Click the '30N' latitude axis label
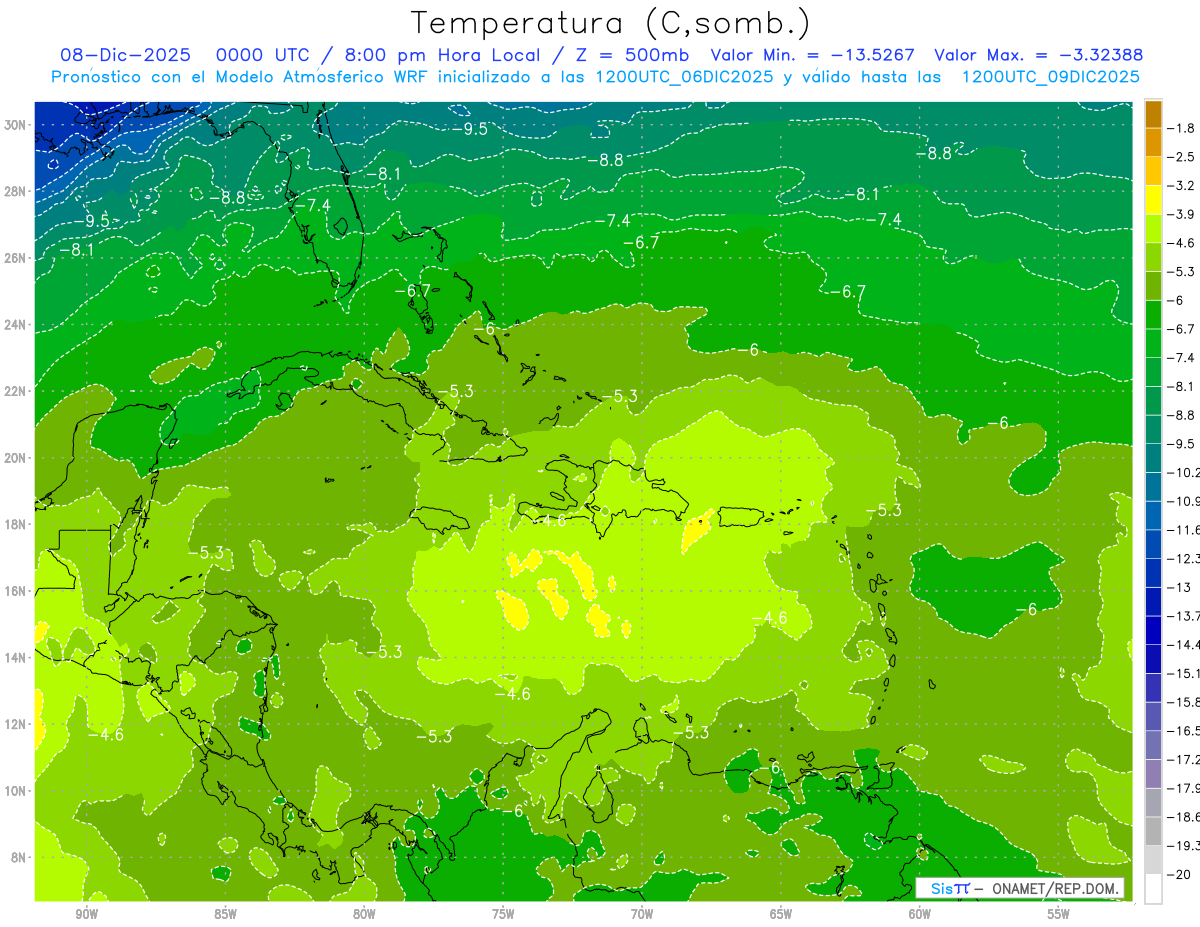Screen dimensions: 1200x927 coord(17,125)
